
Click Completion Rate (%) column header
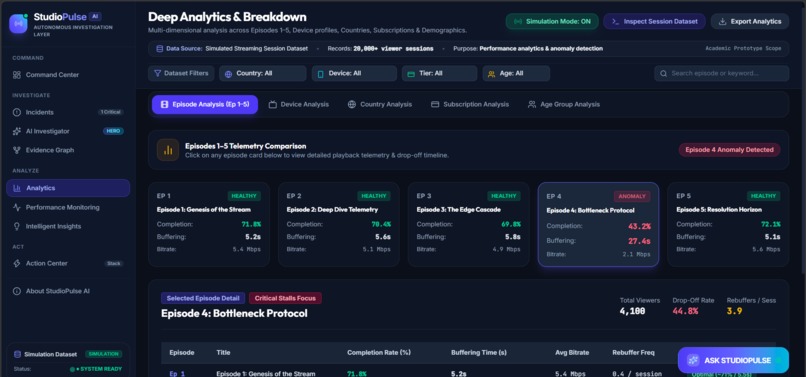(x=379, y=353)
